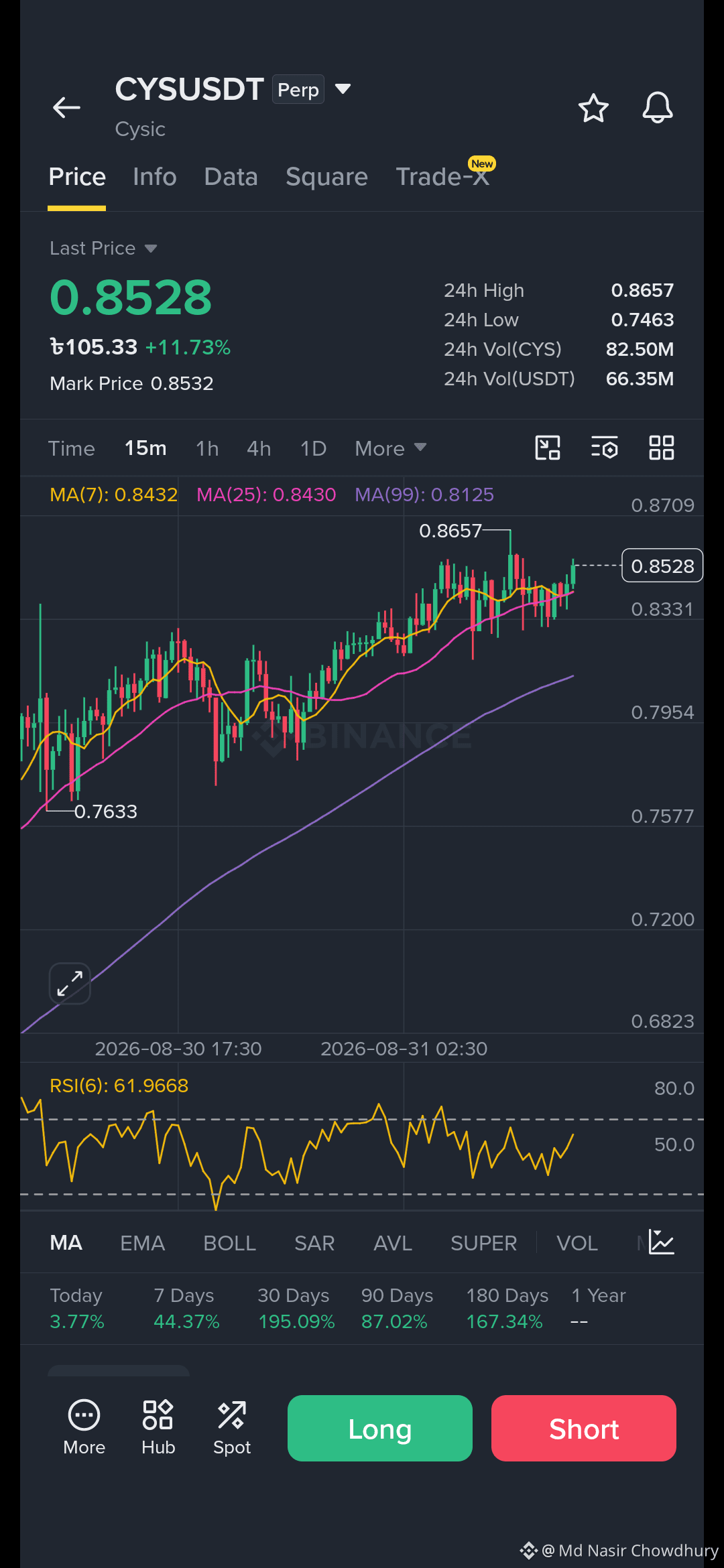
Task: Open the More menu icon
Action: coord(84,1427)
